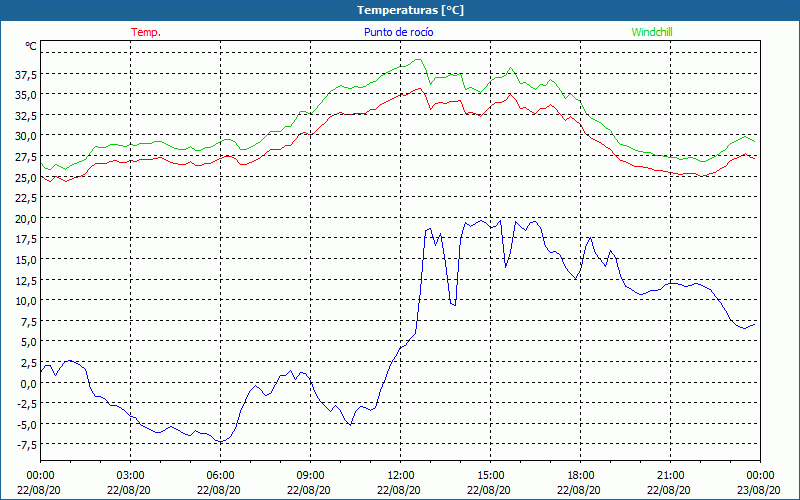Click the -5,0 y-axis value
The image size is (800, 500).
tap(27, 425)
